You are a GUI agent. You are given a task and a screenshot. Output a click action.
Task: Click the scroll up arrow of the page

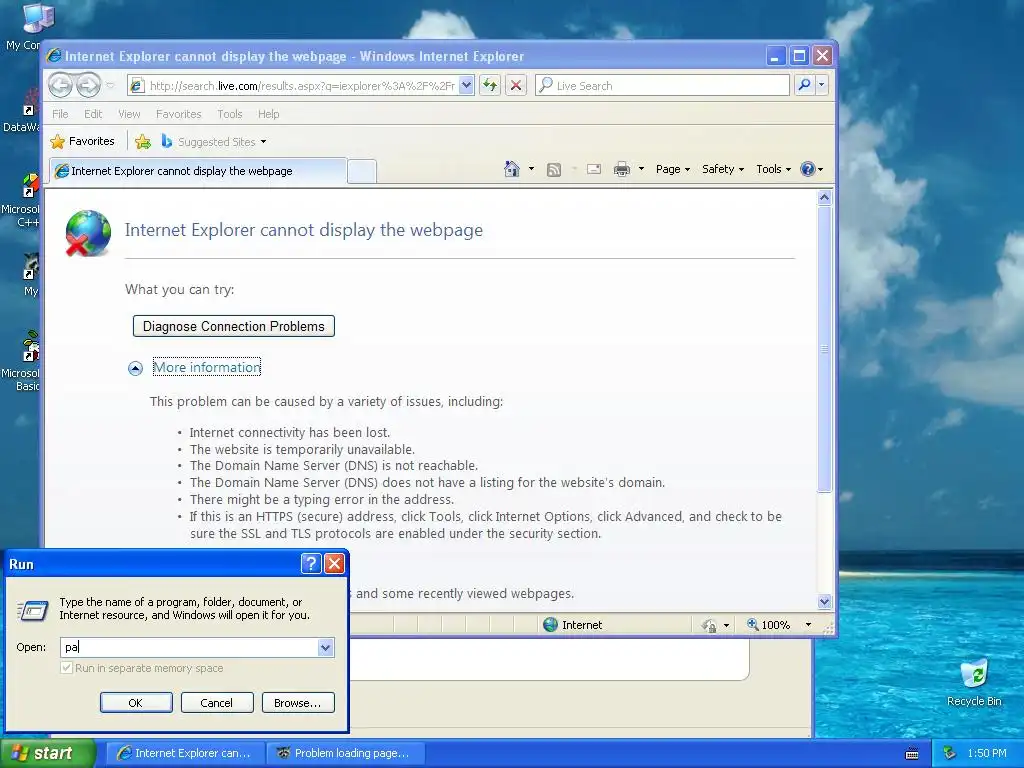click(824, 197)
